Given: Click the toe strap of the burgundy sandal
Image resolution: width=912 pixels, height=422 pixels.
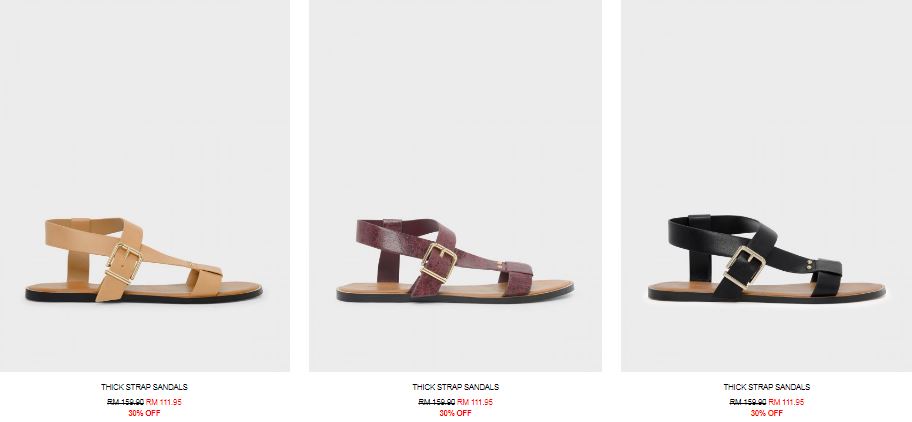Looking at the screenshot, I should tap(516, 278).
